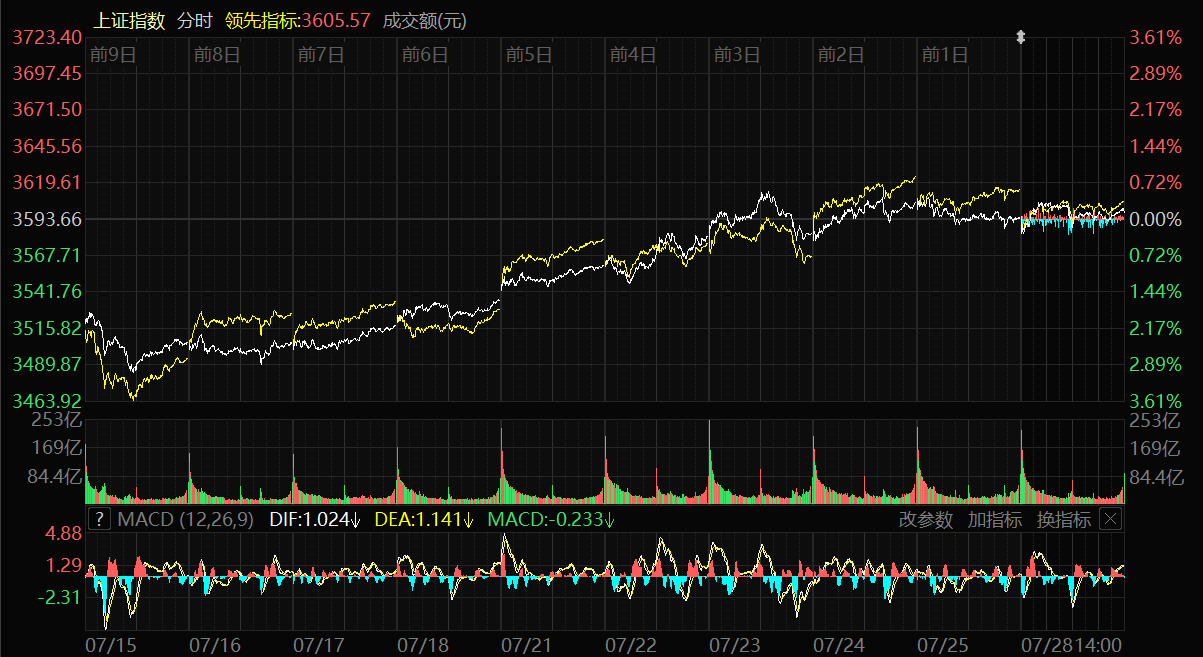Image resolution: width=1203 pixels, height=657 pixels.
Task: Select the 分时 intraday chart tab
Action: pos(194,21)
